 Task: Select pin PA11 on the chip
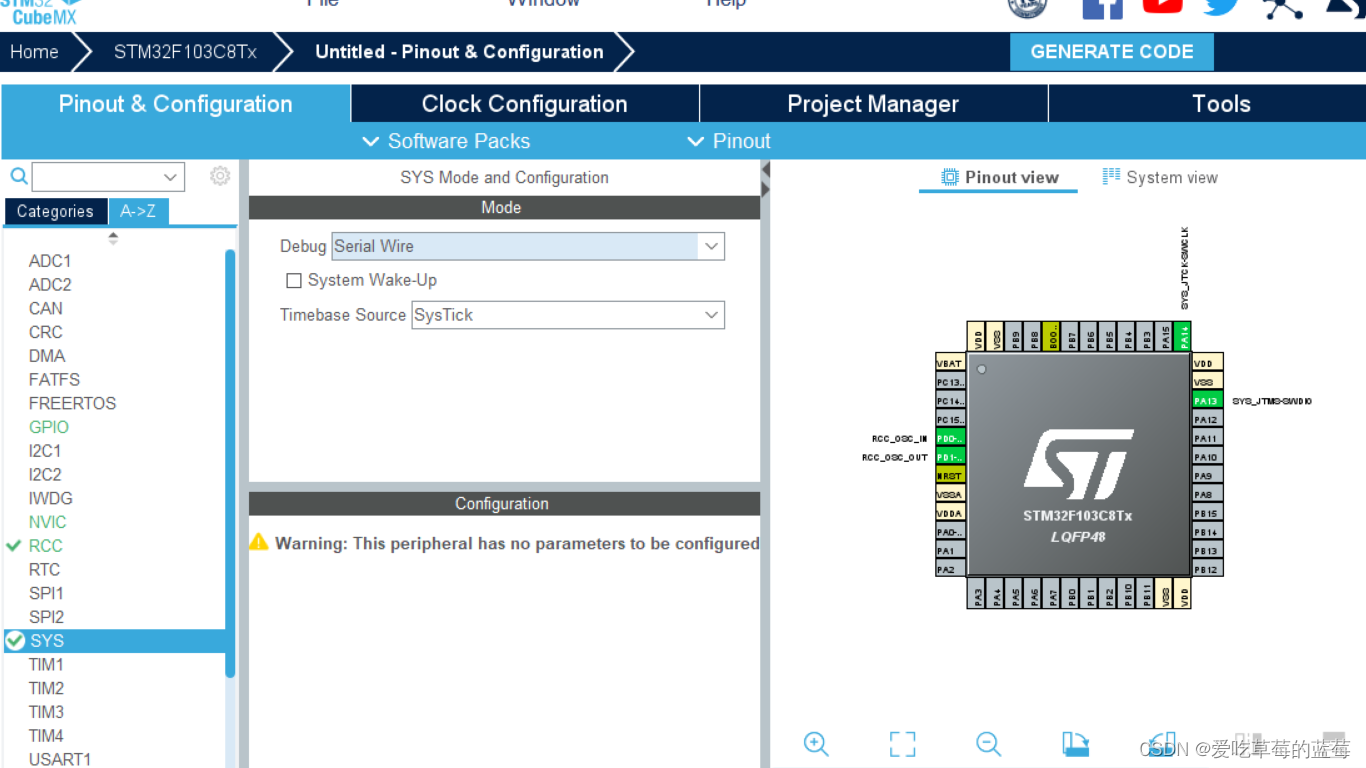tap(1207, 438)
